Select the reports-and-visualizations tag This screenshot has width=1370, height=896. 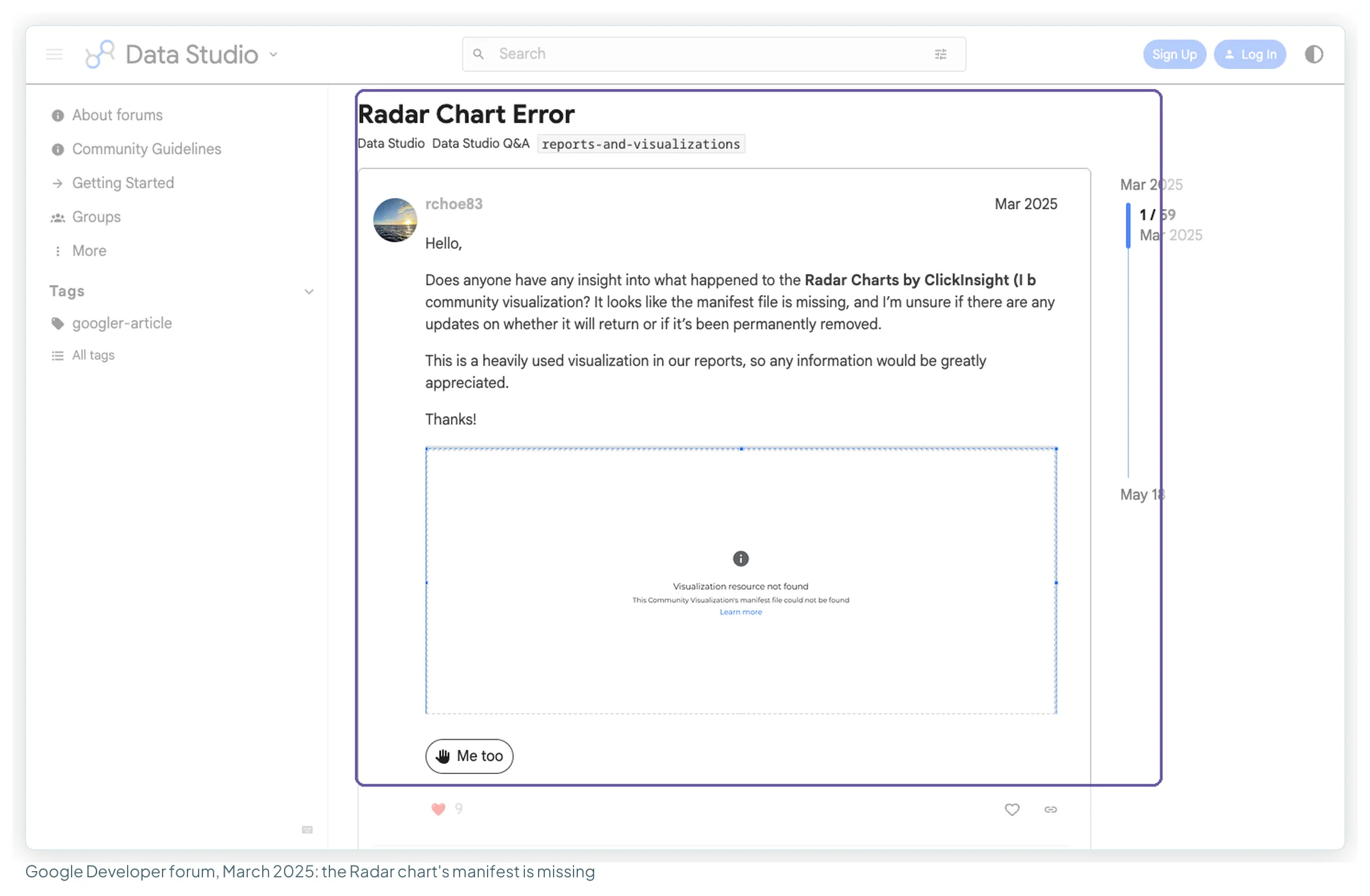click(x=641, y=144)
